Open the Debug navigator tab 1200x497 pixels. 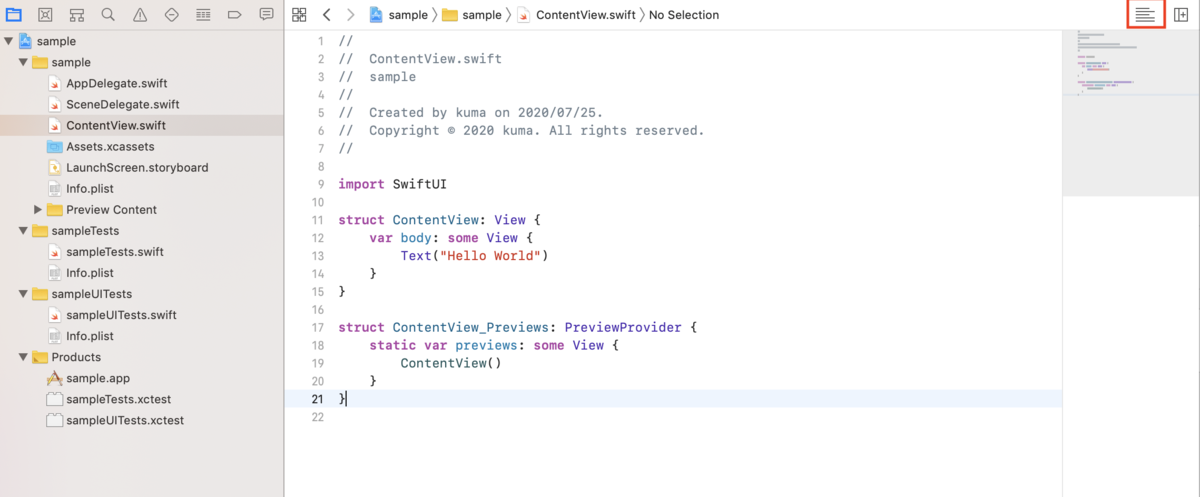click(203, 15)
